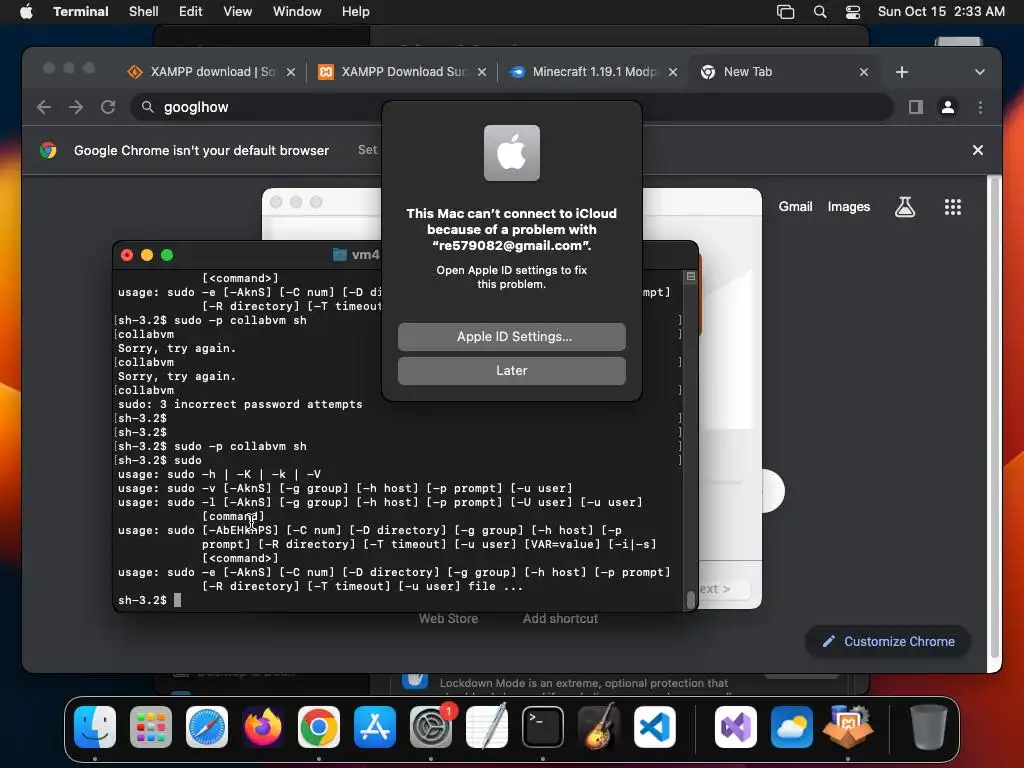The image size is (1024, 768).
Task: Open the XAMPP installer package in dock
Action: tap(848, 726)
